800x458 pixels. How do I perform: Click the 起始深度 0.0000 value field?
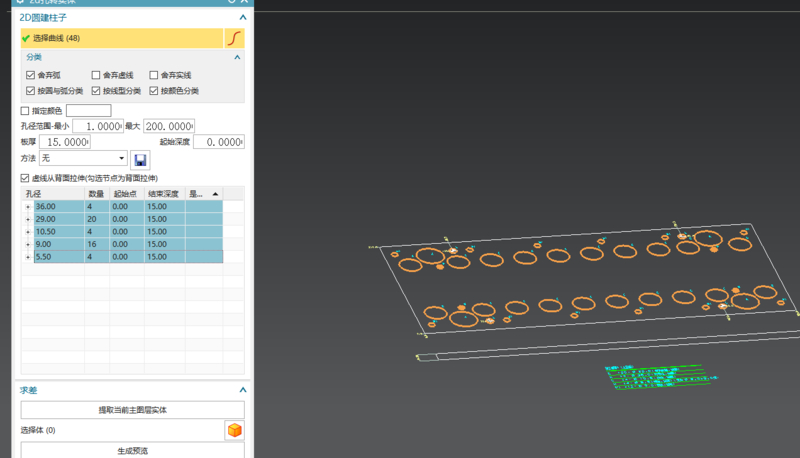coord(219,142)
